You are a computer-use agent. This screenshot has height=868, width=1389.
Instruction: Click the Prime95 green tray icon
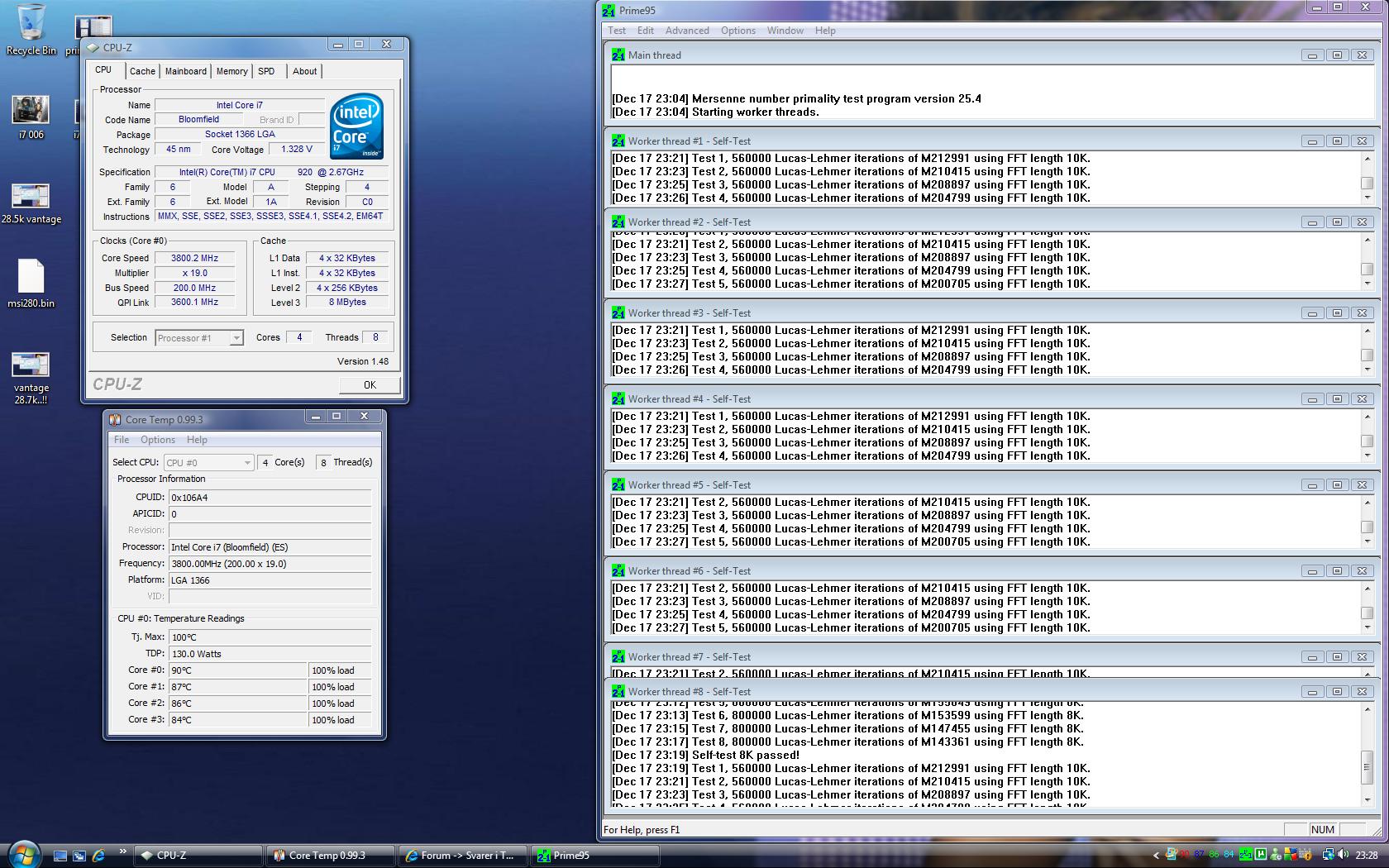[1245, 855]
